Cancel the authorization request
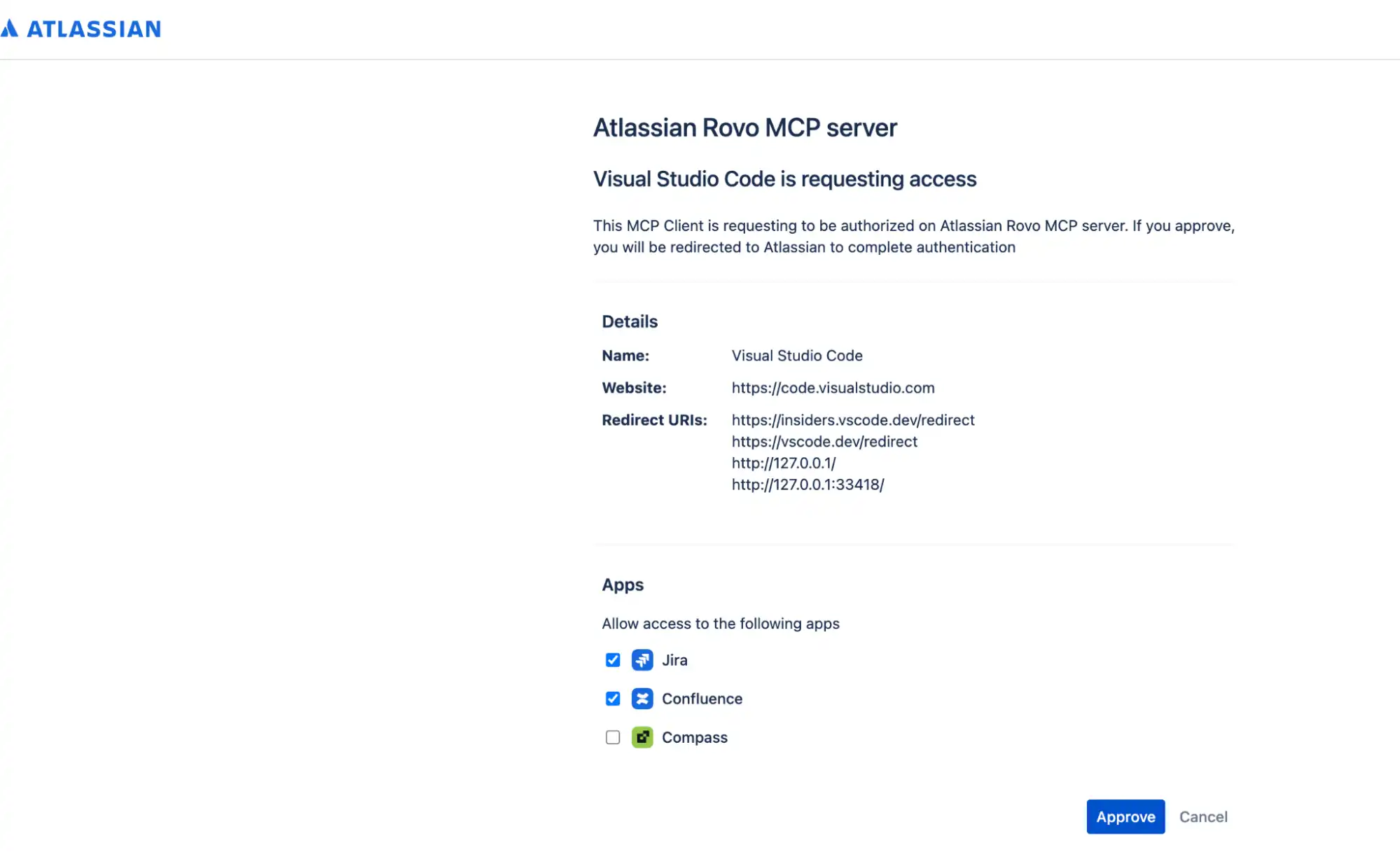 tap(1203, 816)
